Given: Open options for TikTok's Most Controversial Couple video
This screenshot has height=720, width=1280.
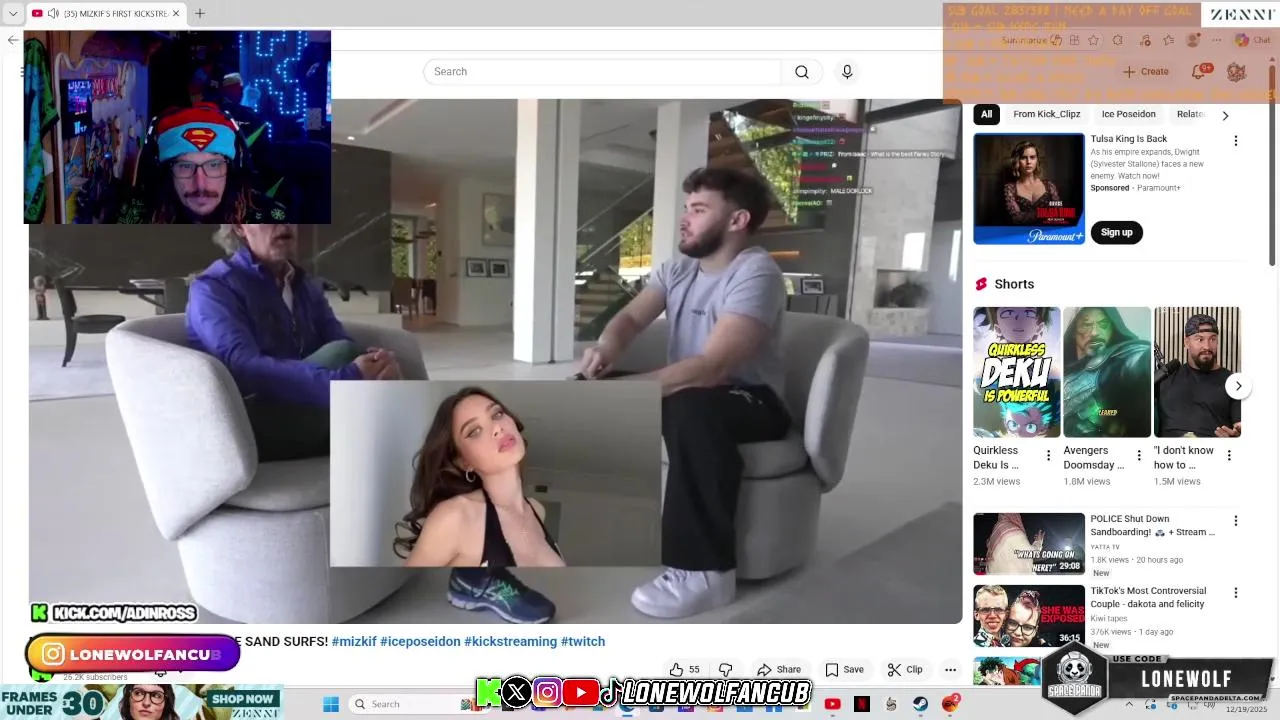Looking at the screenshot, I should coord(1235,593).
